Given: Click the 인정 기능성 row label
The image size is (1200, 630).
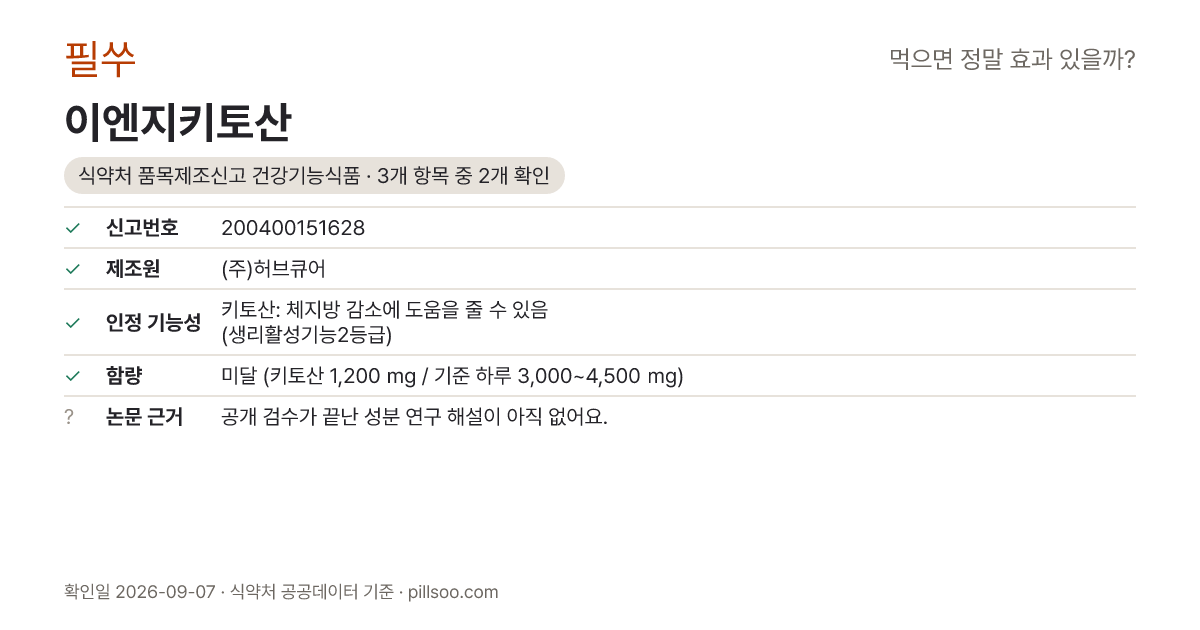Looking at the screenshot, I should tap(153, 322).
